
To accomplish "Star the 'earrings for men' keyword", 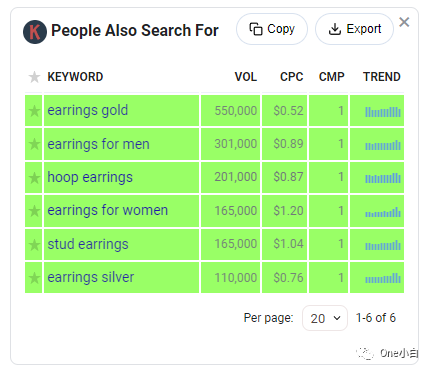I will click(34, 144).
